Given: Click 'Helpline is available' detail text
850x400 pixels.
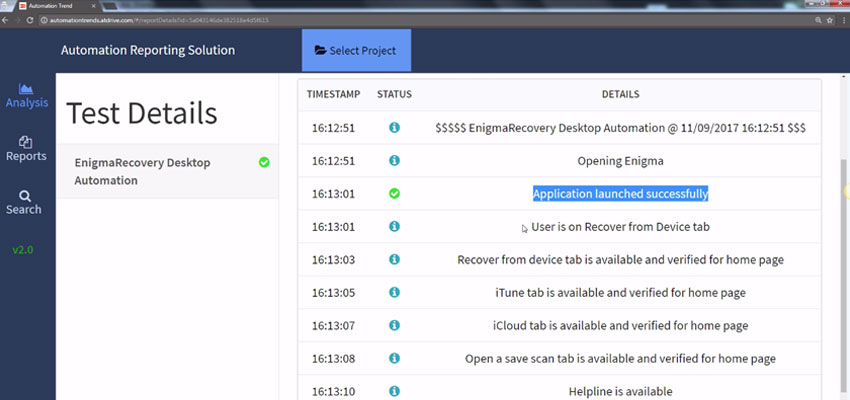Looking at the screenshot, I should pyautogui.click(x=620, y=391).
